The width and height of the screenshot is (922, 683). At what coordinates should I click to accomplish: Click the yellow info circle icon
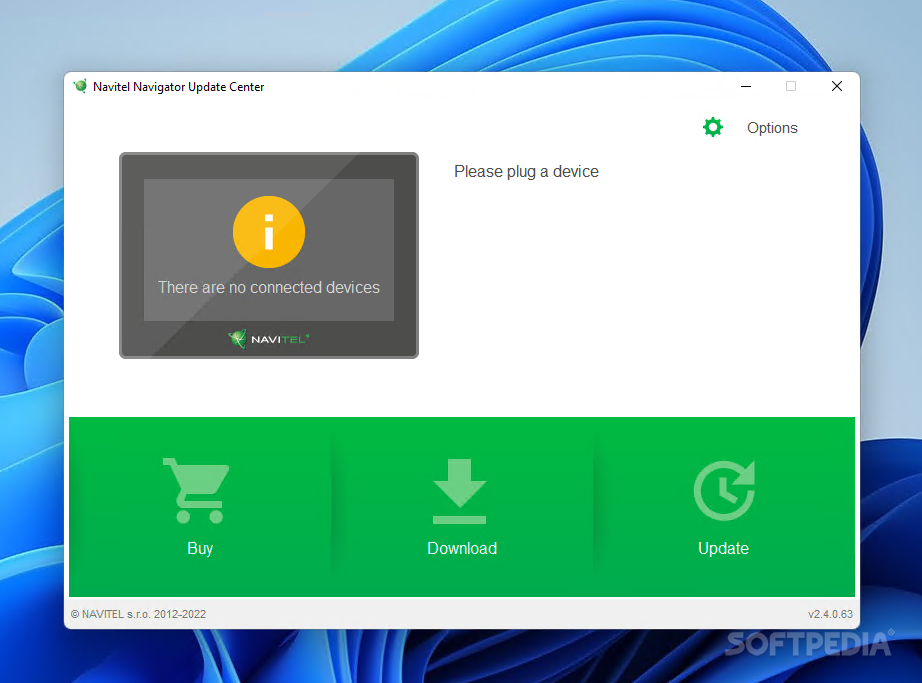click(x=269, y=232)
